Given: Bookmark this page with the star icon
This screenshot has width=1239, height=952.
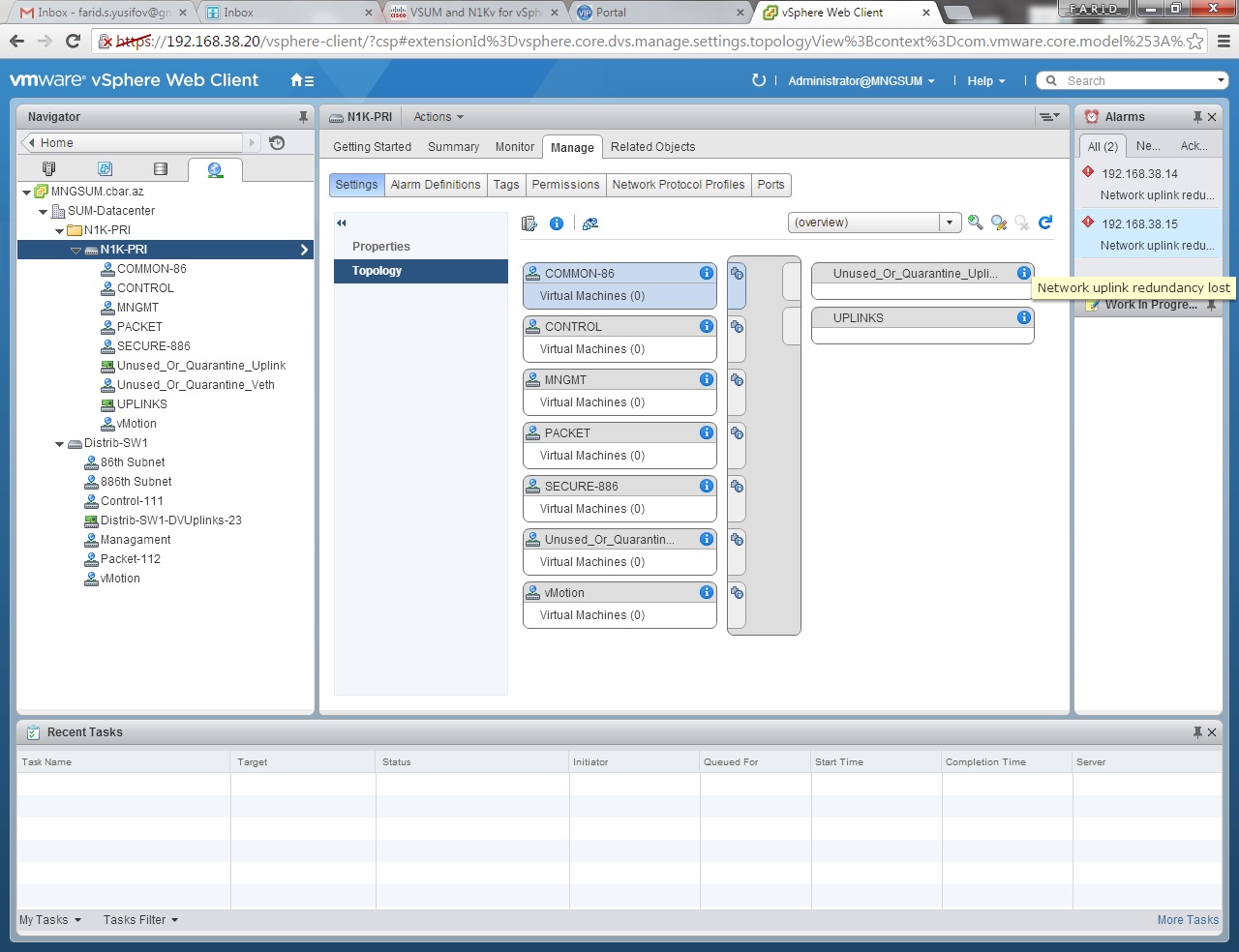Looking at the screenshot, I should coord(1195,41).
